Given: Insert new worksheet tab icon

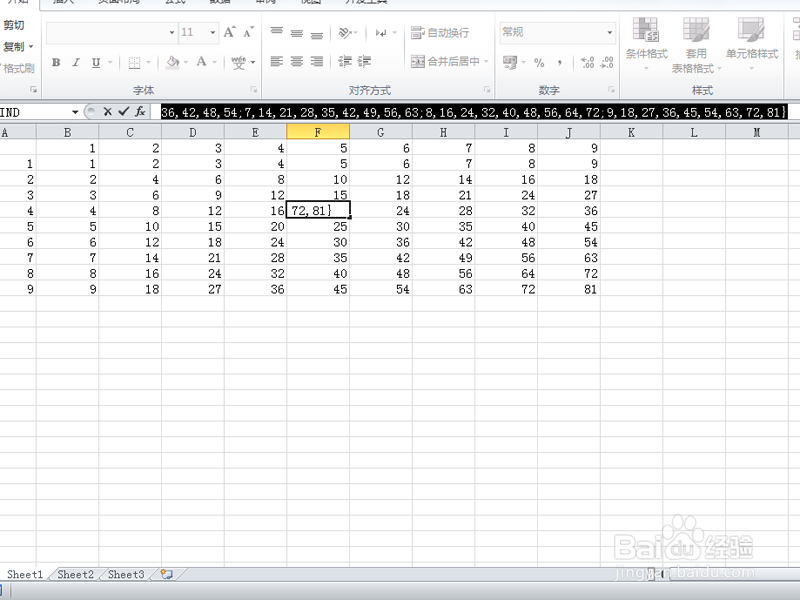Looking at the screenshot, I should [x=166, y=574].
